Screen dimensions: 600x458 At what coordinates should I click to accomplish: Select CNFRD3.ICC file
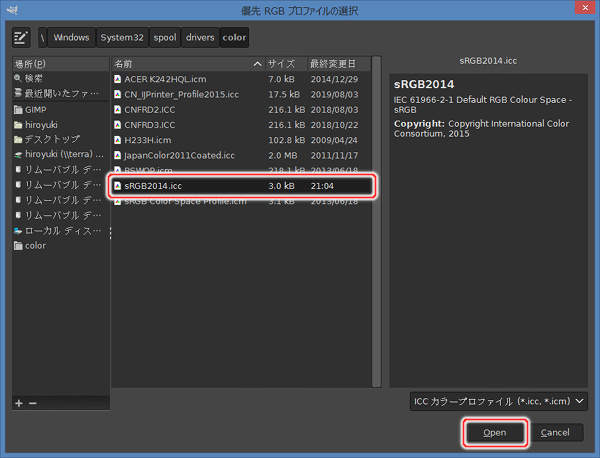(x=241, y=125)
